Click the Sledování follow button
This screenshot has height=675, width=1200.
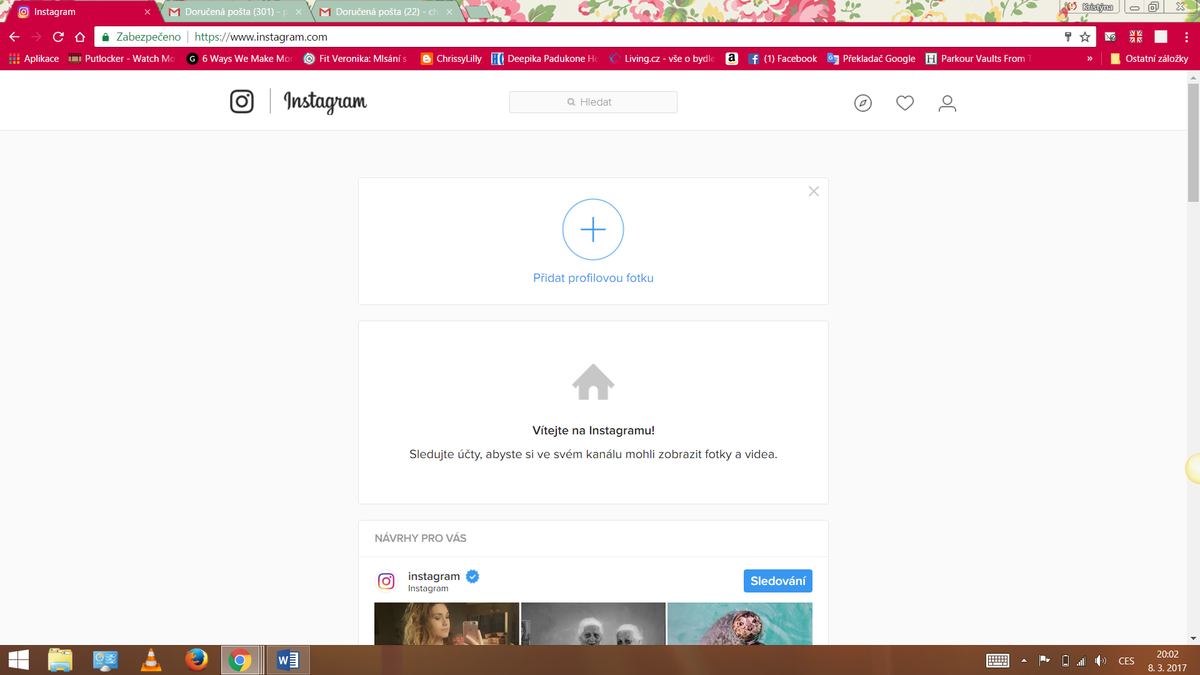coord(778,581)
